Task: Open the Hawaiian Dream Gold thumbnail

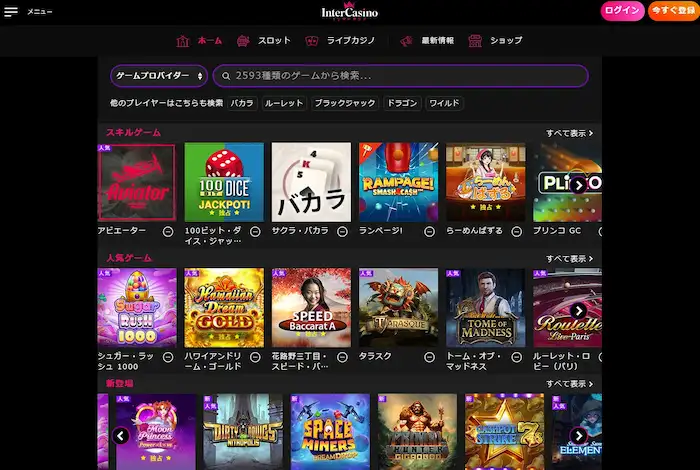Action: pos(224,308)
